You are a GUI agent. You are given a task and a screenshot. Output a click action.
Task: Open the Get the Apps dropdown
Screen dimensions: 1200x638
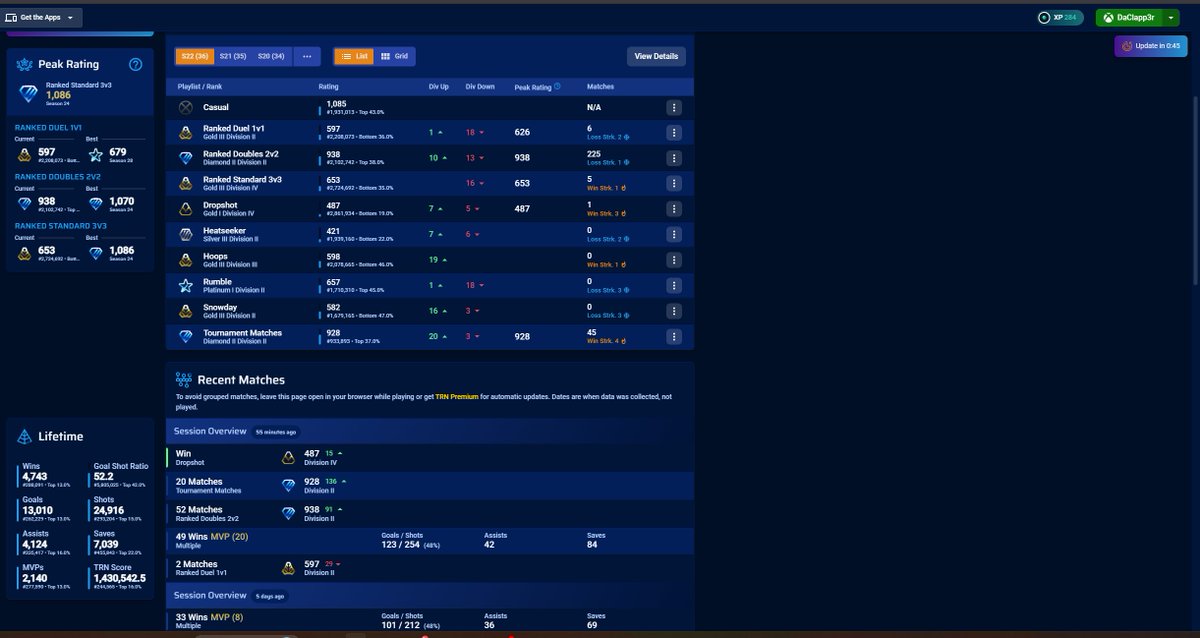pyautogui.click(x=41, y=17)
